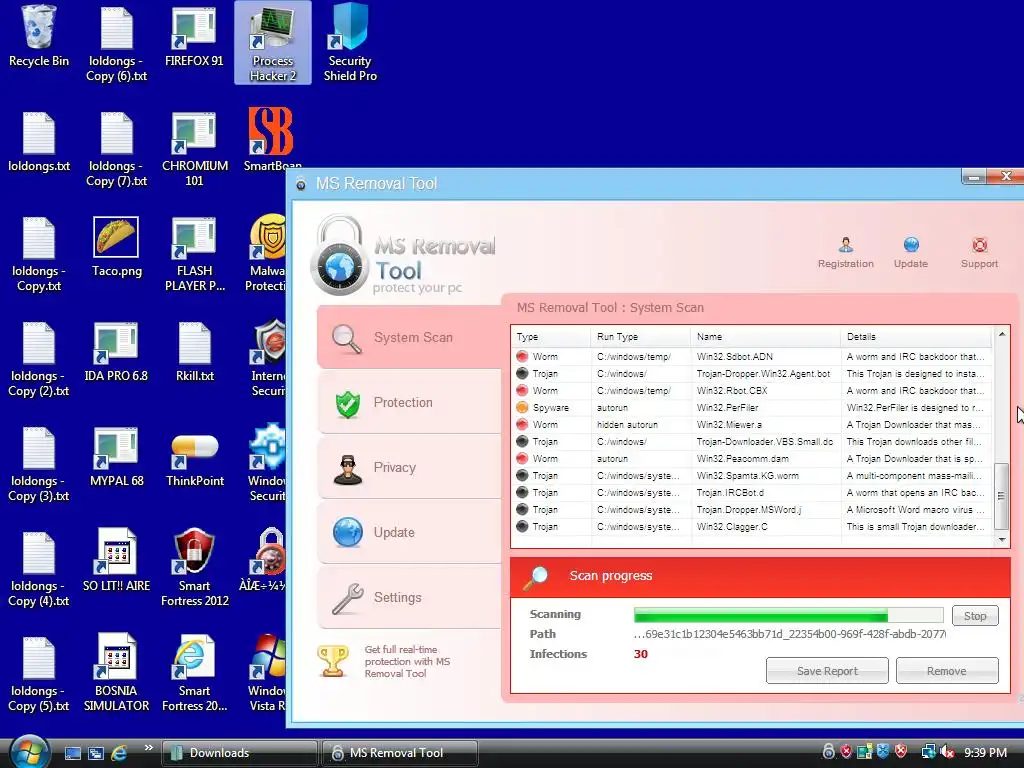Select the loldongs.txt file

coord(39,142)
